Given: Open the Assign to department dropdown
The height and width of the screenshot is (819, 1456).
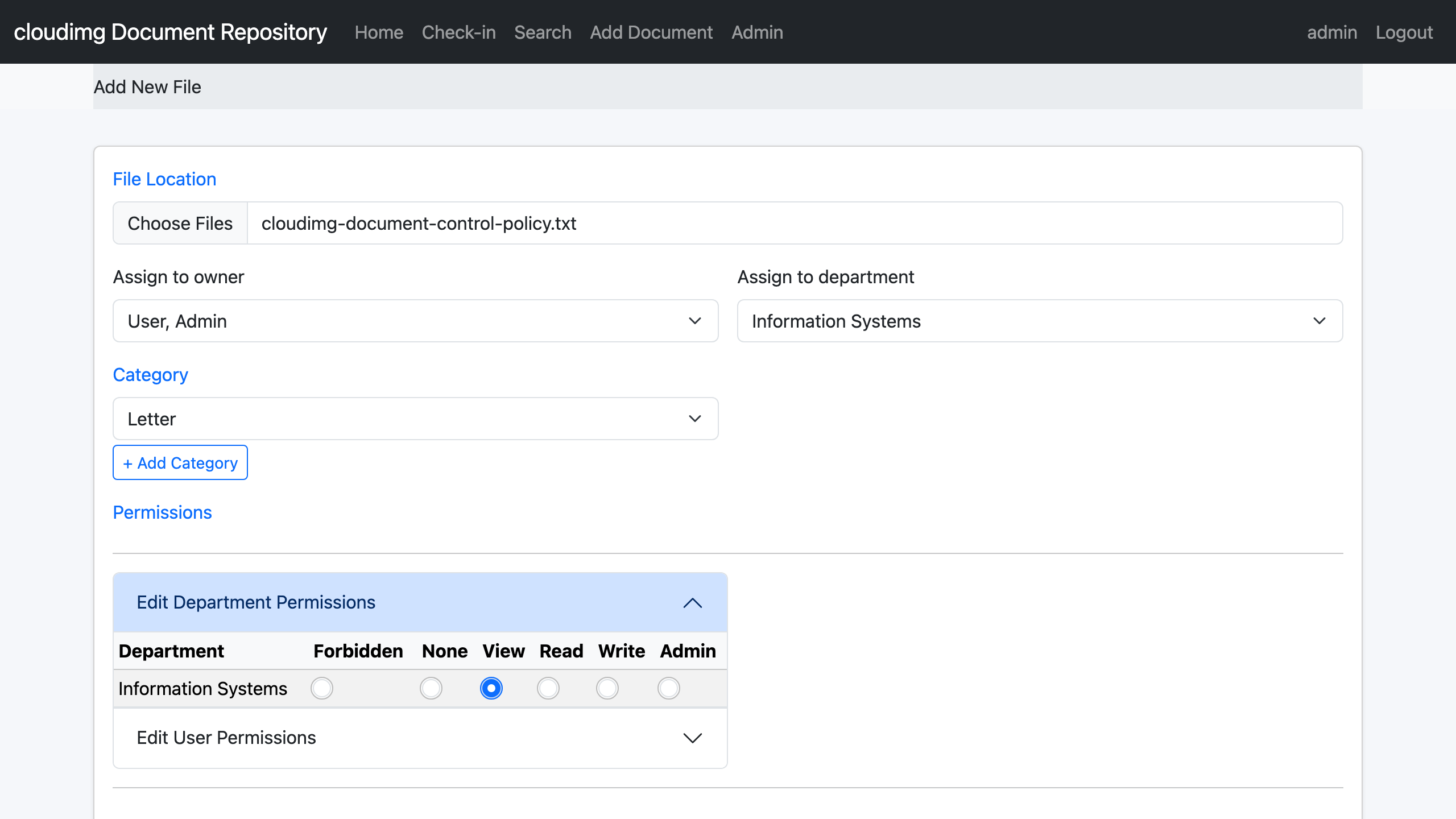Looking at the screenshot, I should pos(1040,321).
